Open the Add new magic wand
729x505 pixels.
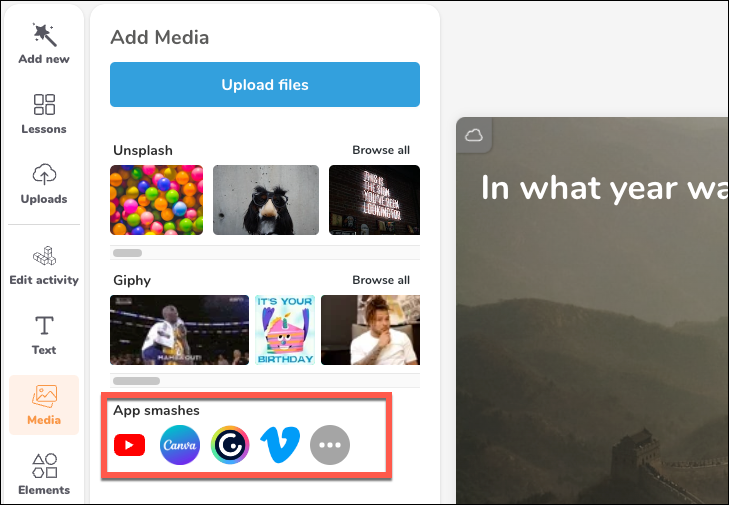tap(44, 43)
